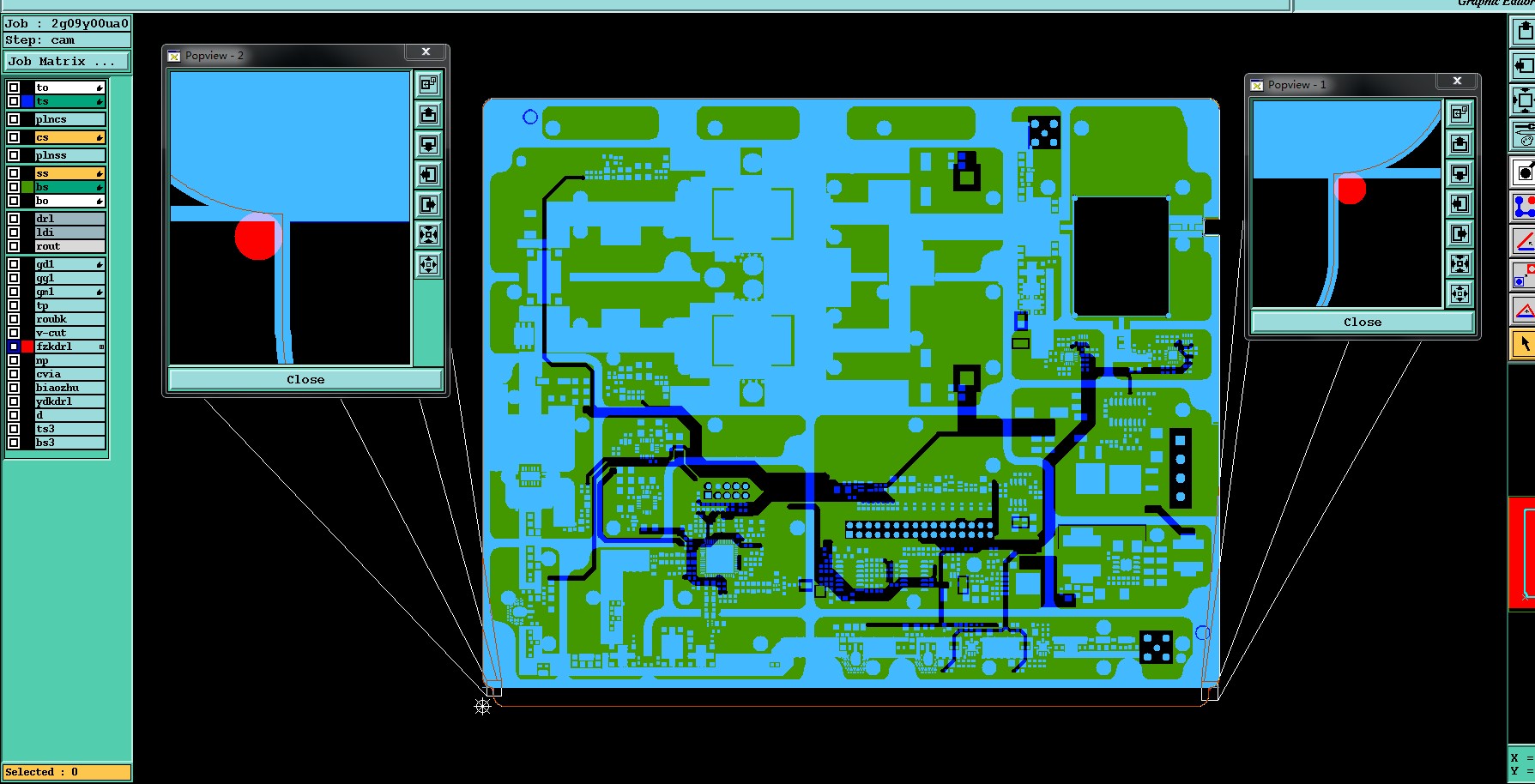Select the tp layer row
This screenshot has width=1535, height=784.
pos(69,305)
